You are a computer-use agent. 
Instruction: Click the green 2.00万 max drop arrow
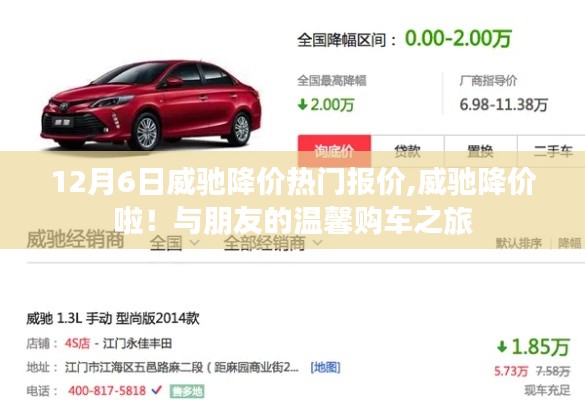pos(303,104)
